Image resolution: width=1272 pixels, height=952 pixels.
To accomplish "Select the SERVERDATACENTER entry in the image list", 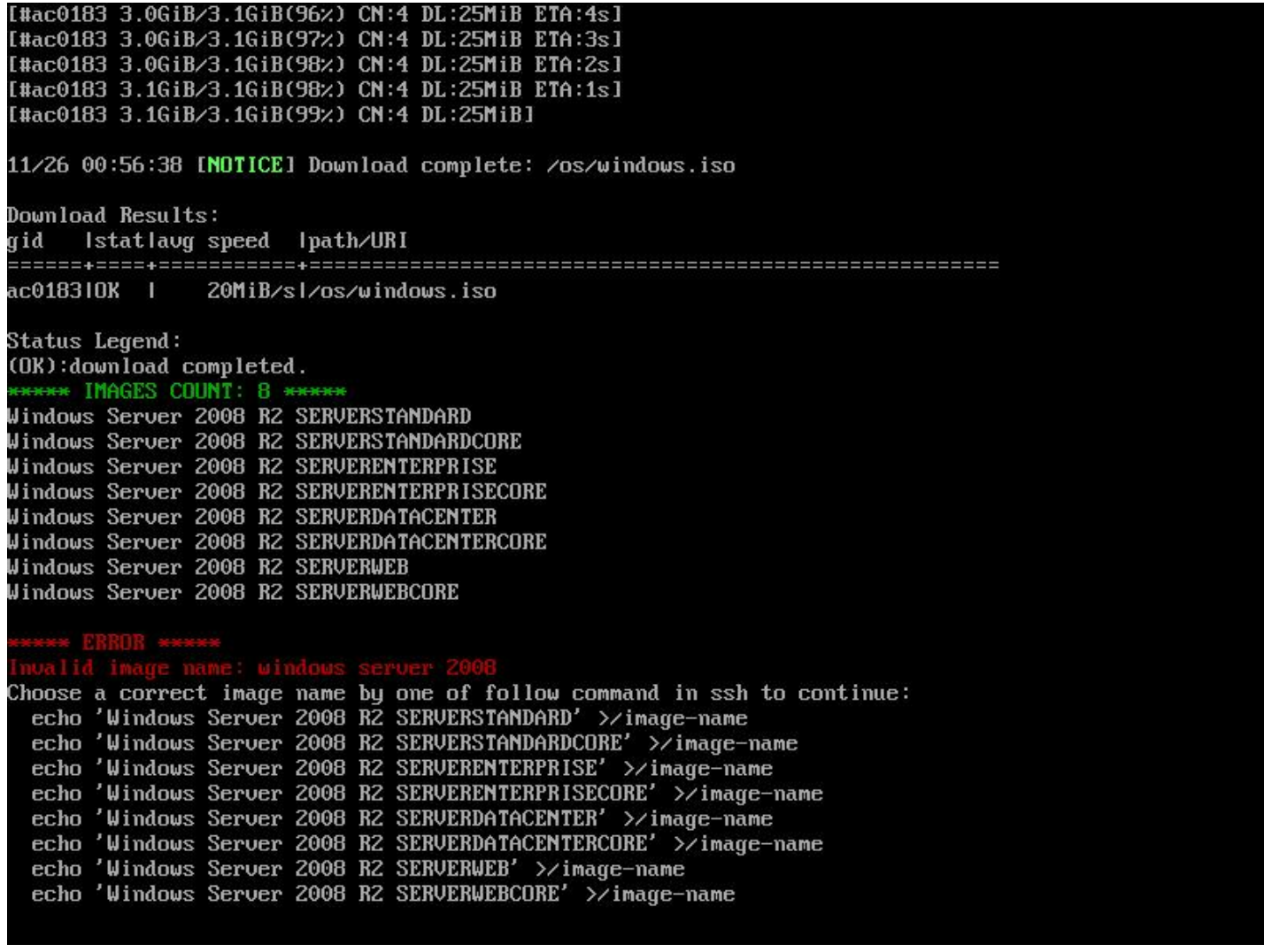I will pos(252,517).
